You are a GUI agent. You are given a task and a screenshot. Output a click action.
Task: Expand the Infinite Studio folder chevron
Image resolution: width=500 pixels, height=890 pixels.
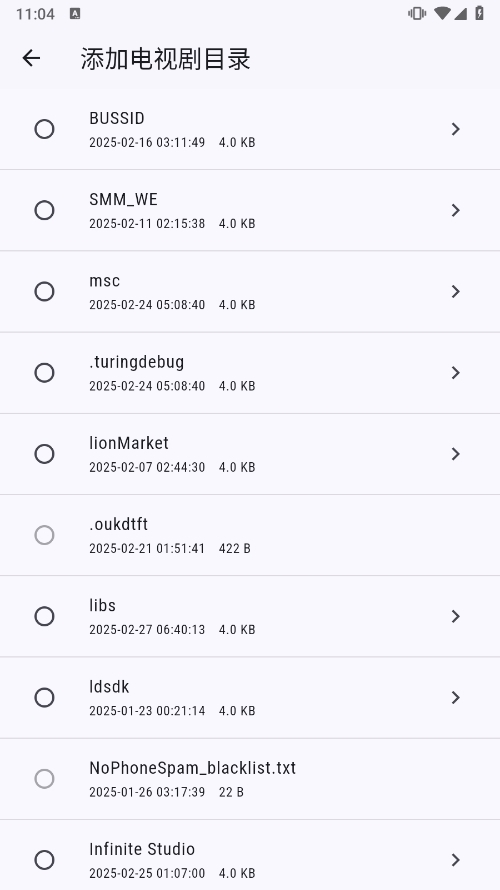pyautogui.click(x=455, y=859)
